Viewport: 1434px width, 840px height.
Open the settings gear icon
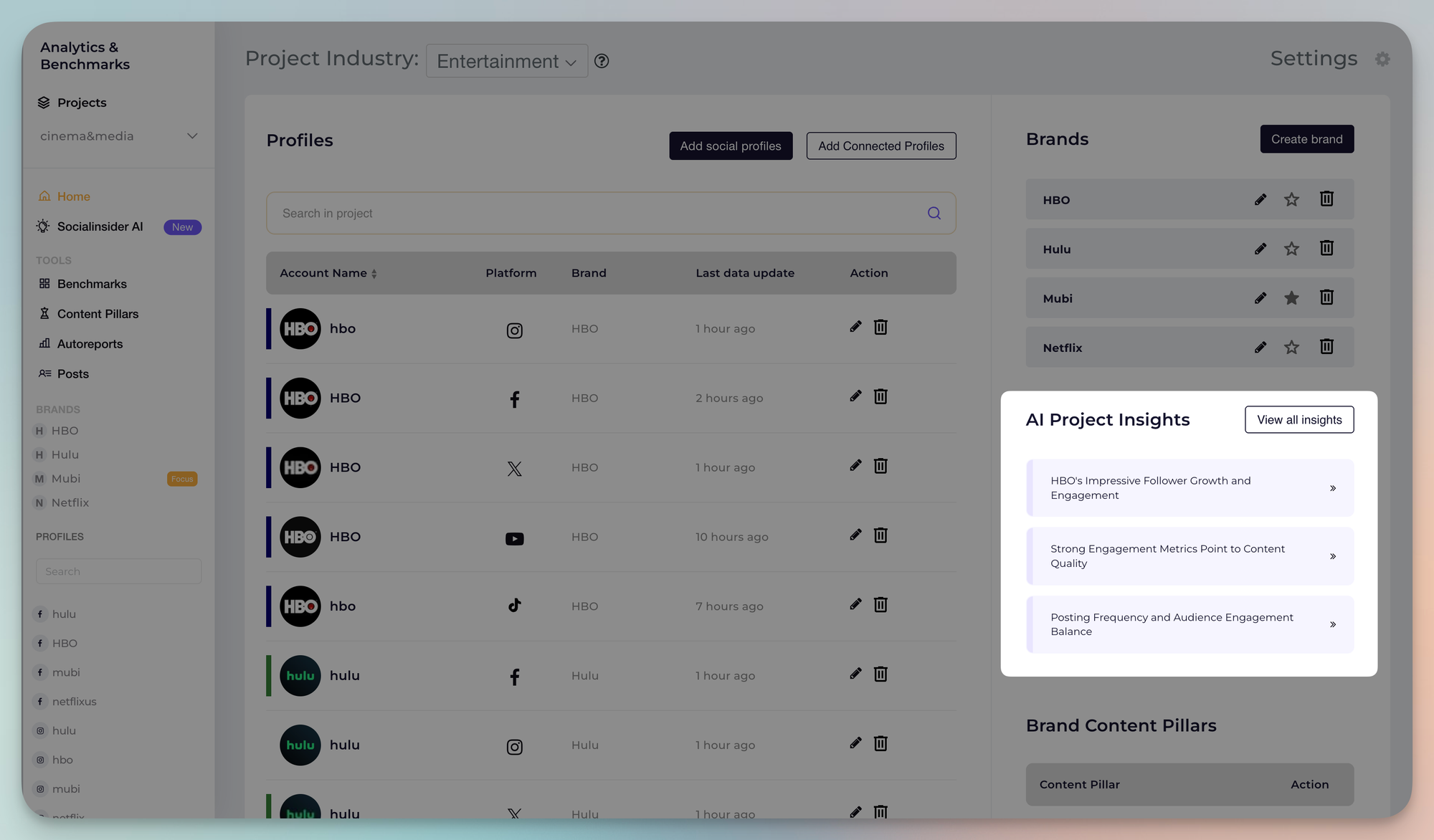tap(1383, 59)
